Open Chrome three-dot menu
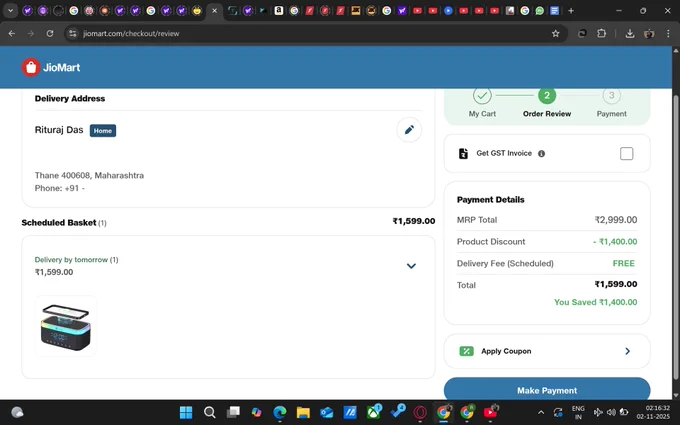 pos(668,33)
